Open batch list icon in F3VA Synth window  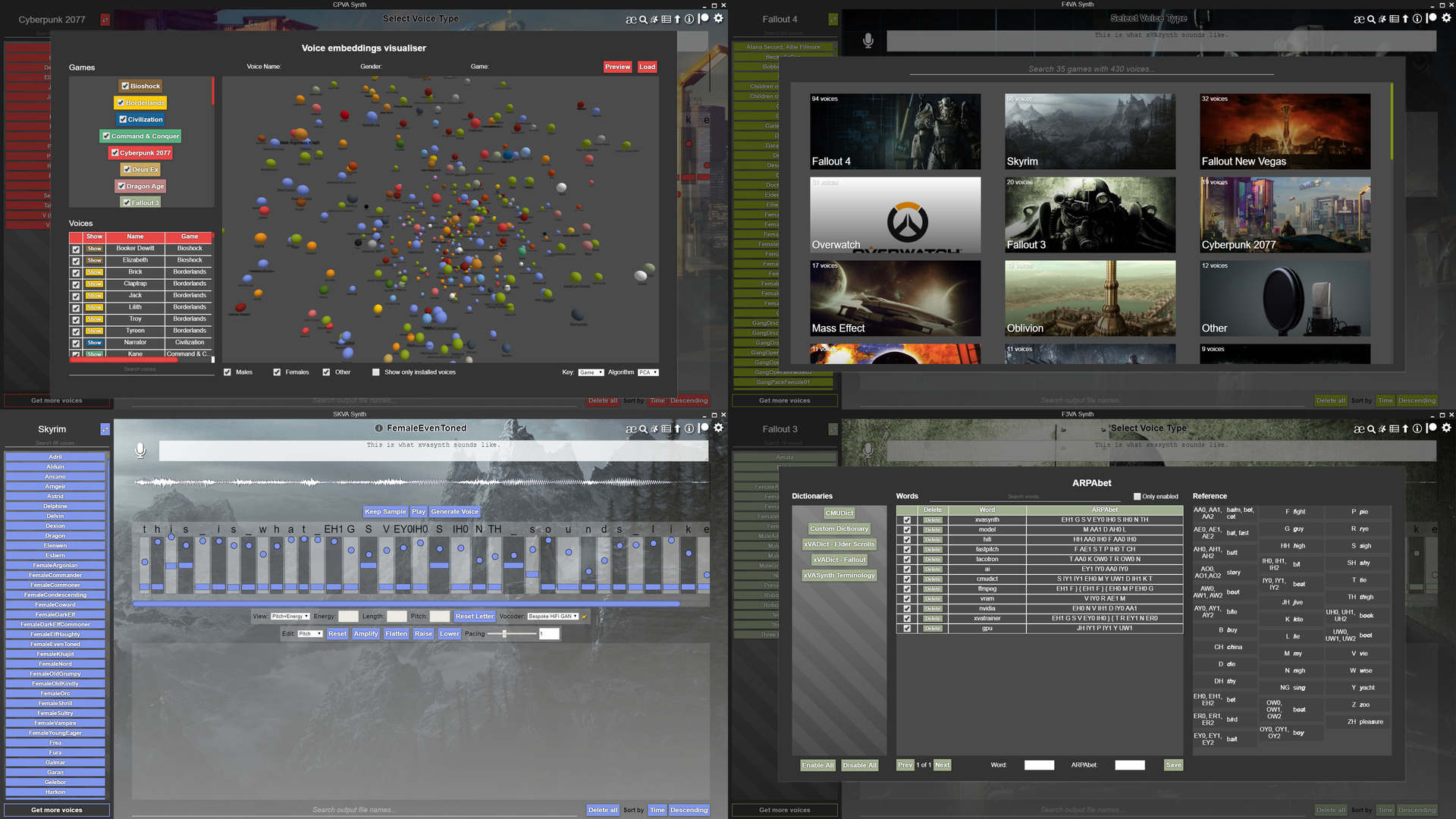coord(1394,429)
